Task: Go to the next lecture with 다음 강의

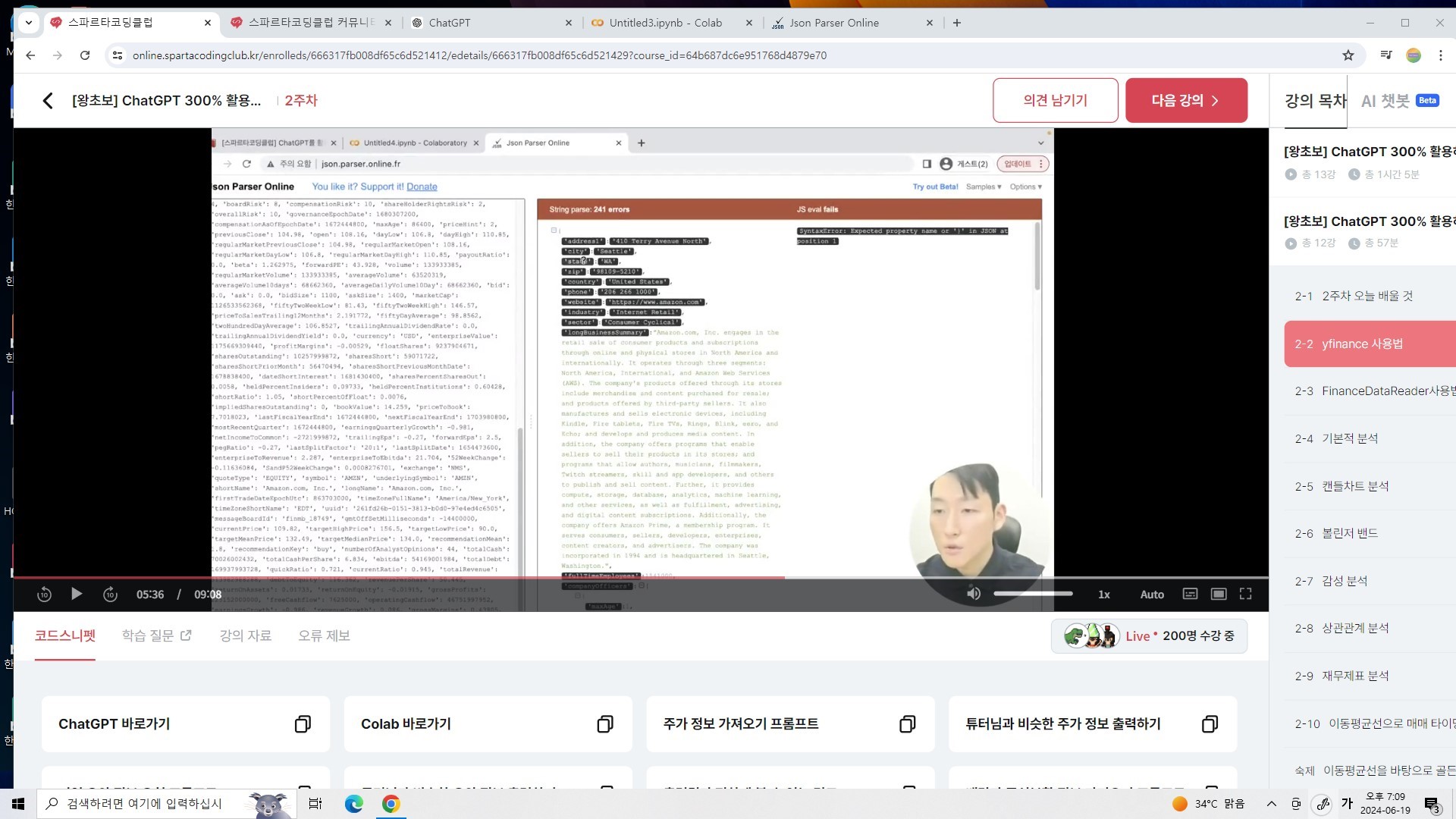Action: click(x=1186, y=100)
